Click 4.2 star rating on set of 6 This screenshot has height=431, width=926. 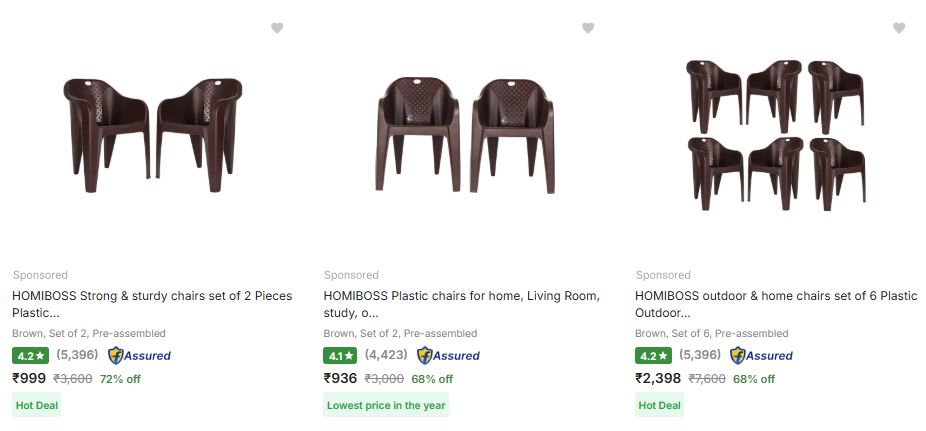pyautogui.click(x=653, y=355)
